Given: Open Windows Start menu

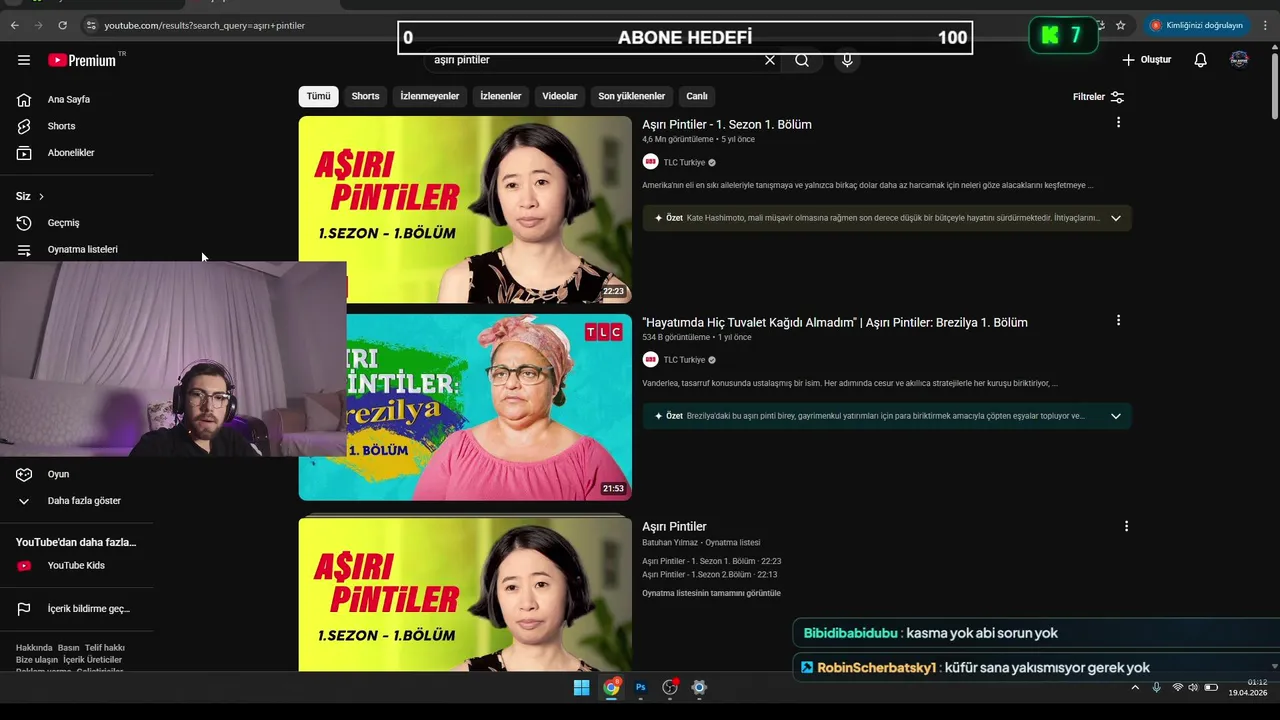Looking at the screenshot, I should click(581, 687).
